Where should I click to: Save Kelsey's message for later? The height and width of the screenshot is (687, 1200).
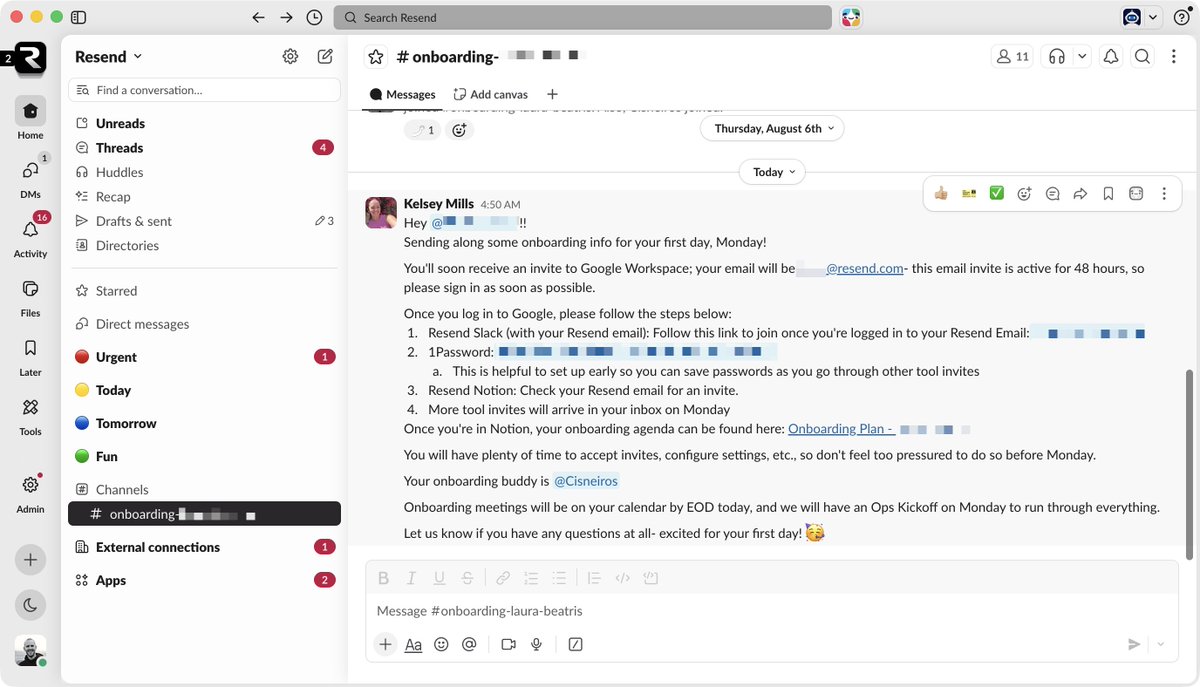1108,194
